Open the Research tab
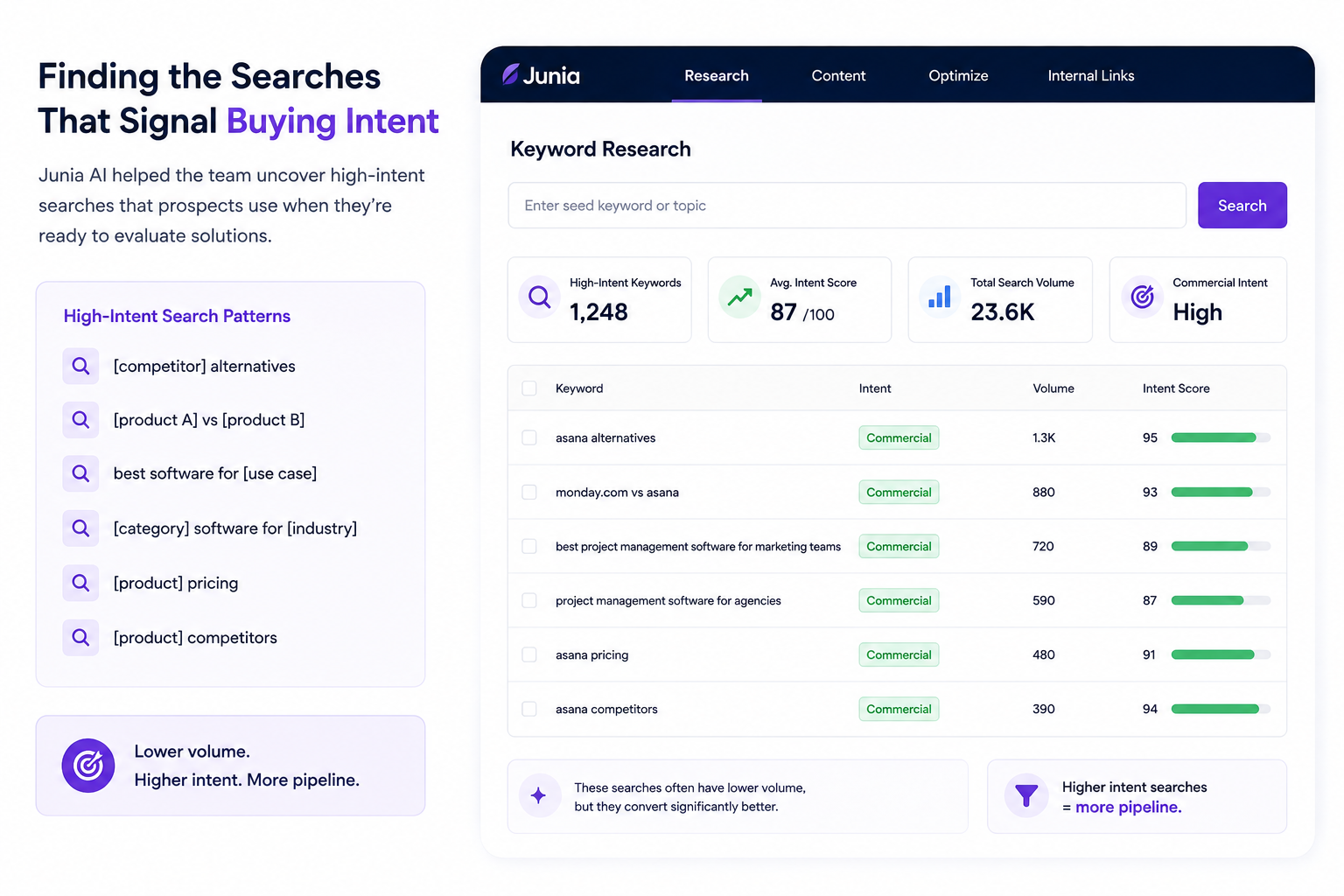Viewport: 1344px width, 896px height. pos(717,76)
